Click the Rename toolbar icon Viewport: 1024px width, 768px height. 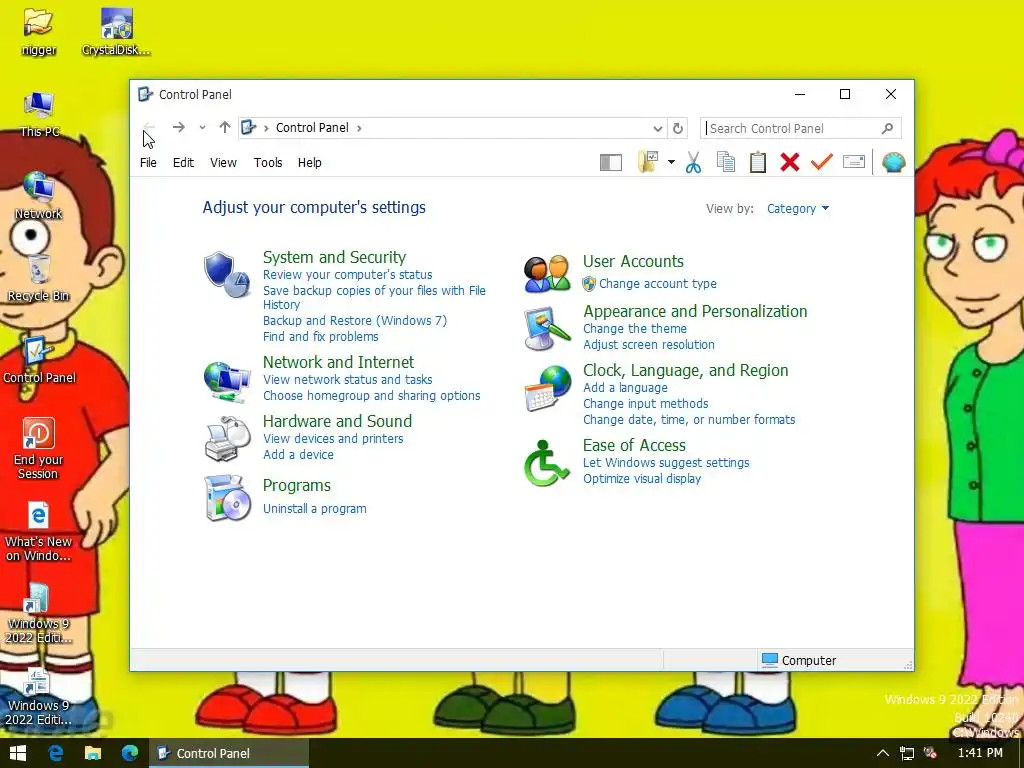point(854,162)
